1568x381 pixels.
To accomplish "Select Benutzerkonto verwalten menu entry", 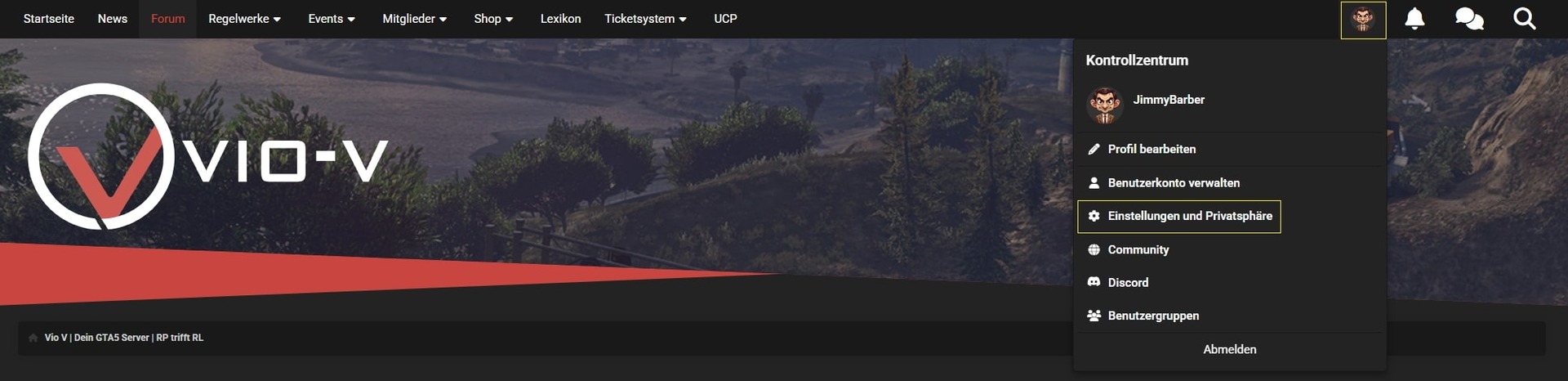I will click(x=1230, y=182).
